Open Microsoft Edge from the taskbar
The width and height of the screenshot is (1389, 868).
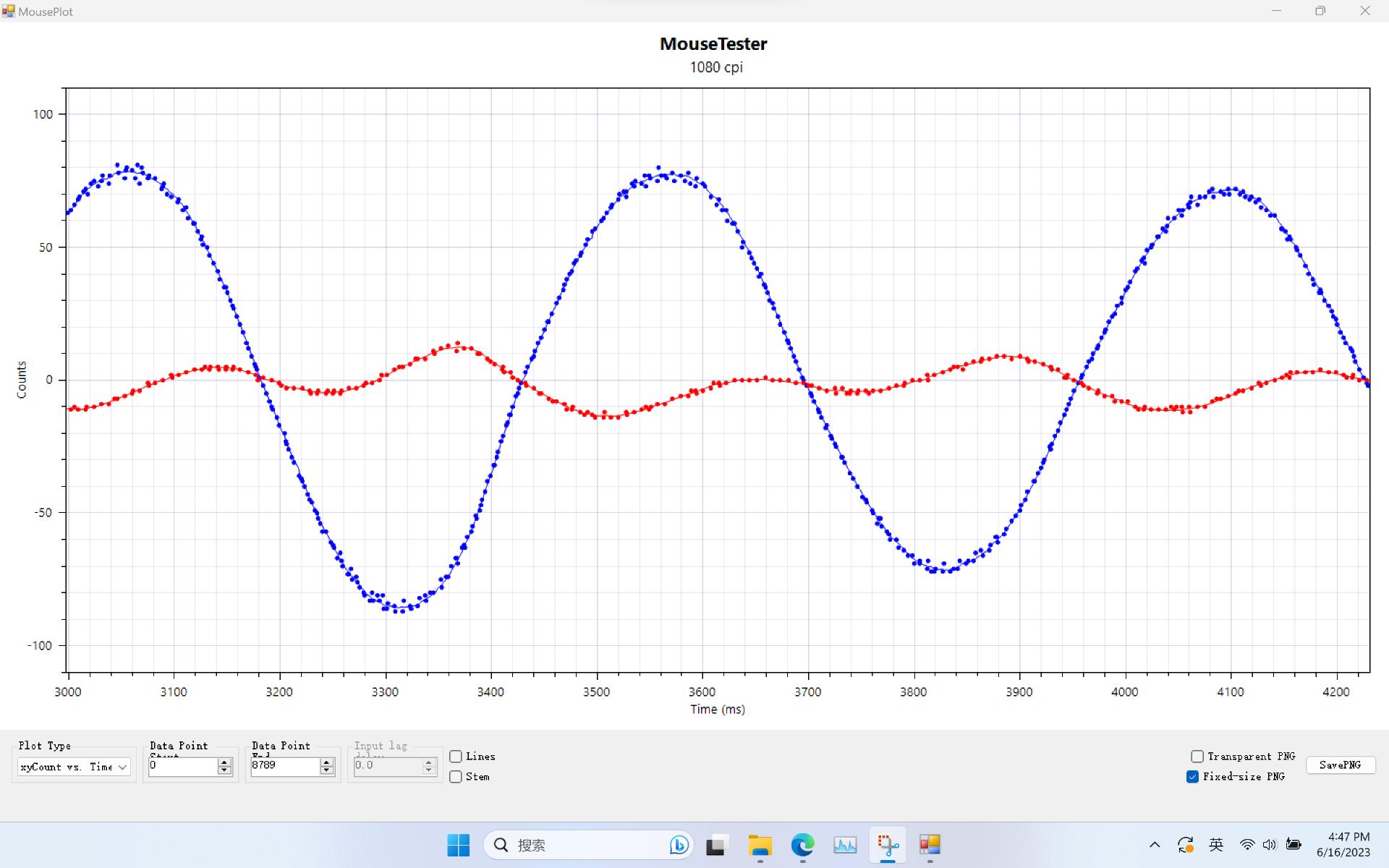(802, 845)
